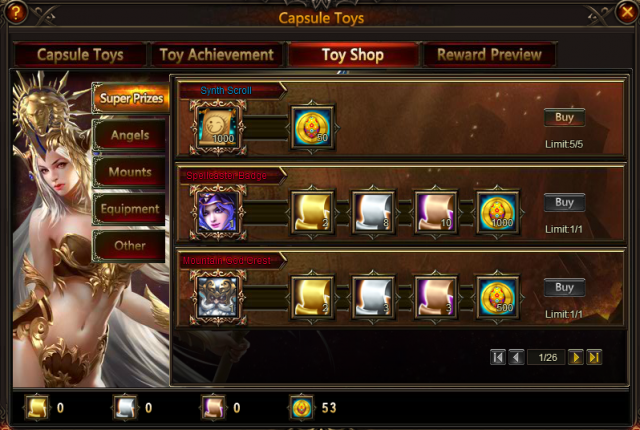Screen dimensions: 640x430
Task: Select gold scroll in Spellcaster Badge row
Action: point(312,213)
